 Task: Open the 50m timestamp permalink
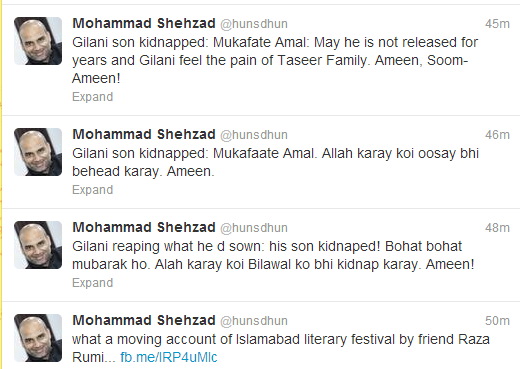coord(497,321)
